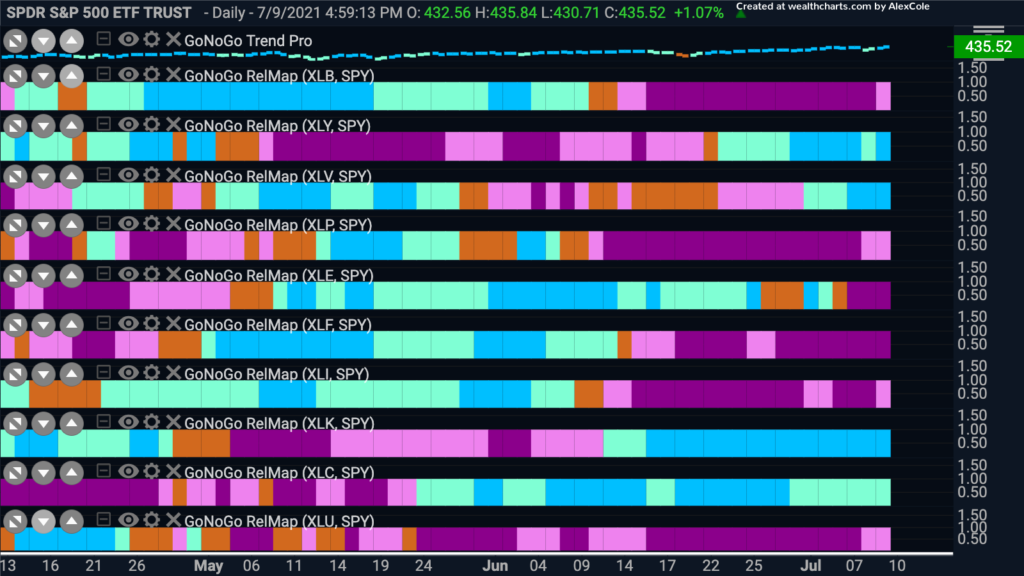This screenshot has height=576, width=1024.
Task: Move GoNoGo Trend Pro pane down
Action: pyautogui.click(x=43, y=41)
